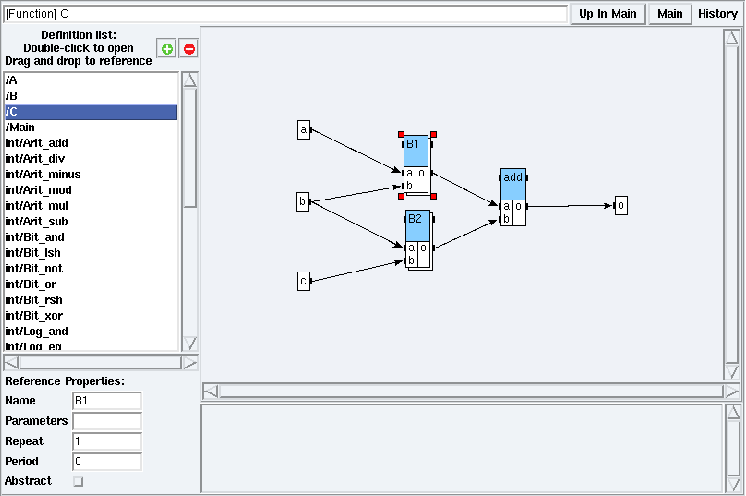Image resolution: width=746 pixels, height=496 pixels.
Task: Click the canvas horizontal scroll right arrow
Action: (x=732, y=391)
